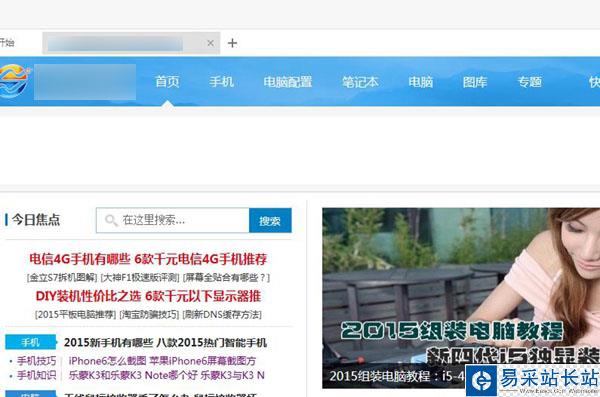Open the 图库 navigation item
The width and height of the screenshot is (600, 397).
pos(475,82)
